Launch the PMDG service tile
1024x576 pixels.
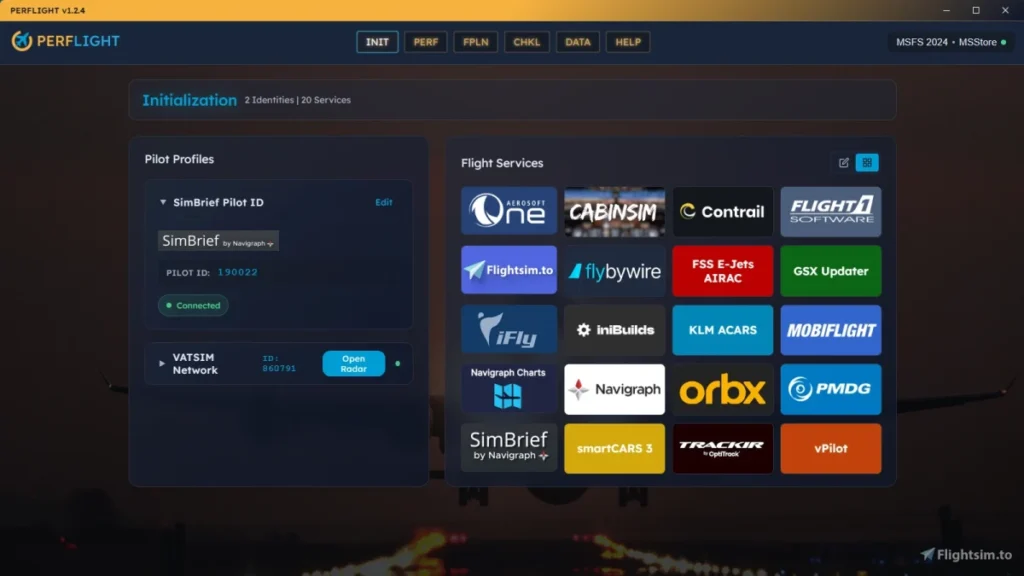[830, 389]
